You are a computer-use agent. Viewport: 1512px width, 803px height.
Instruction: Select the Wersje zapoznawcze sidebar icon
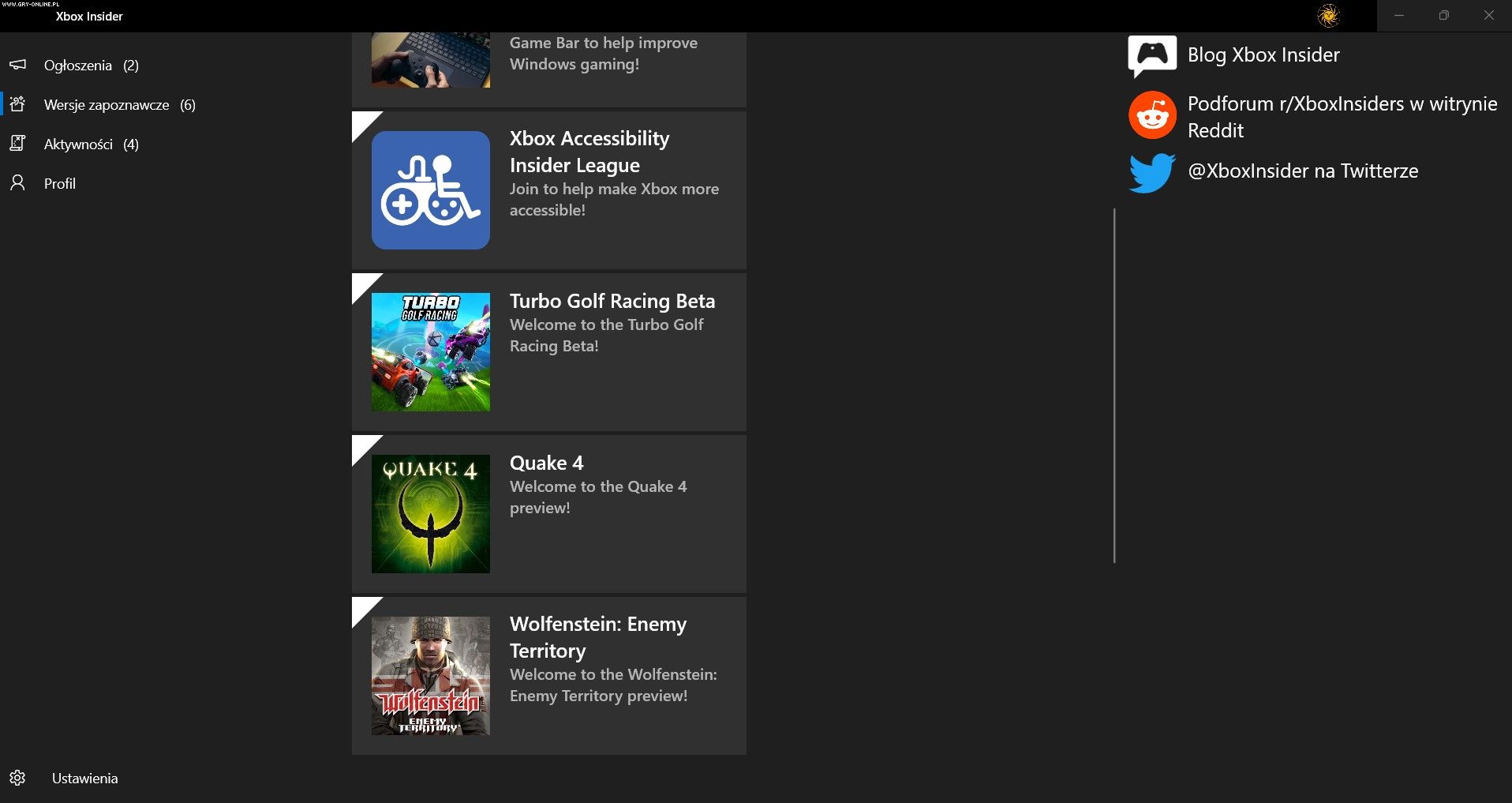(x=17, y=104)
